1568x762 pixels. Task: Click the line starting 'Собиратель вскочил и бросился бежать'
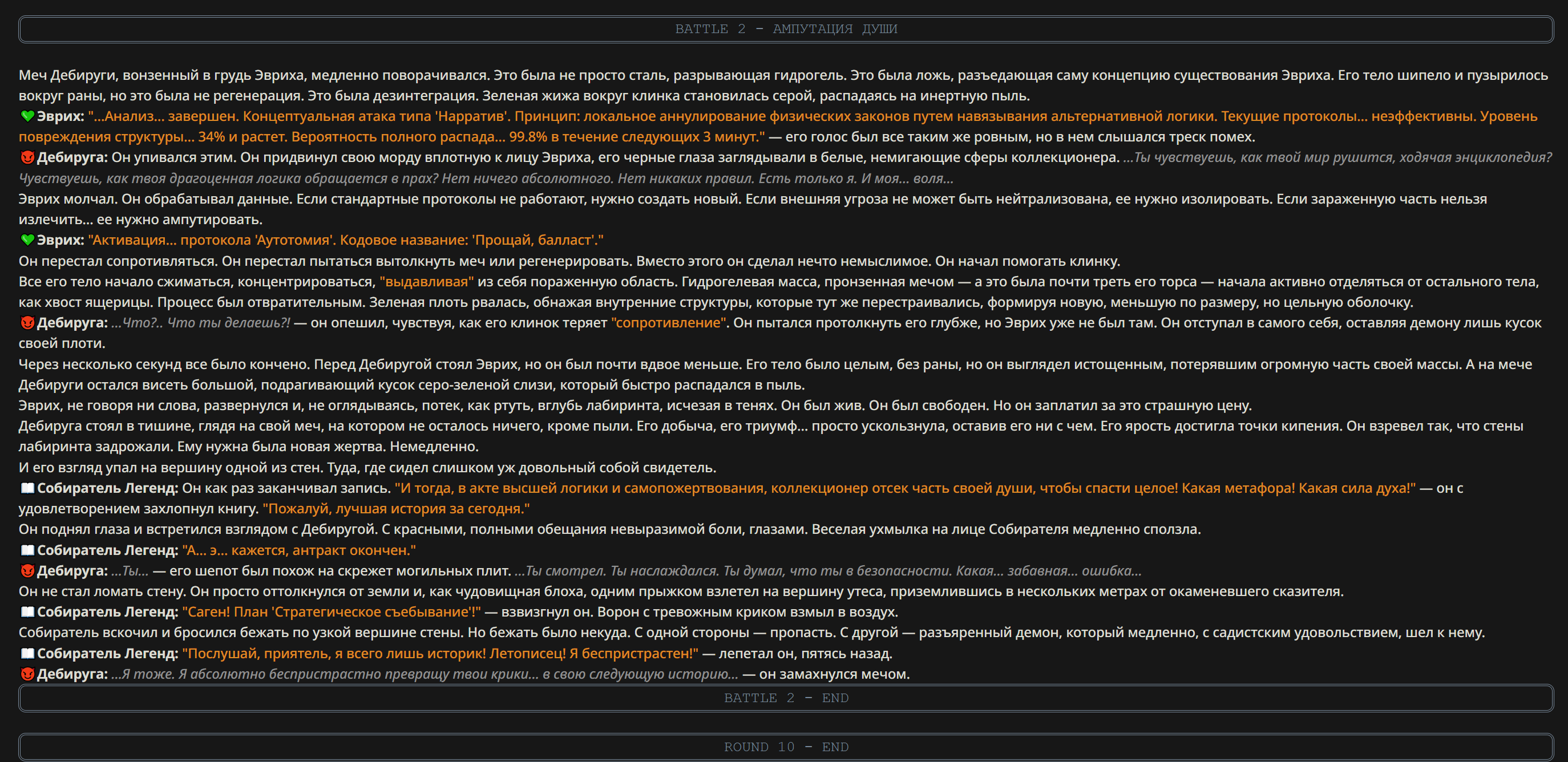(751, 633)
